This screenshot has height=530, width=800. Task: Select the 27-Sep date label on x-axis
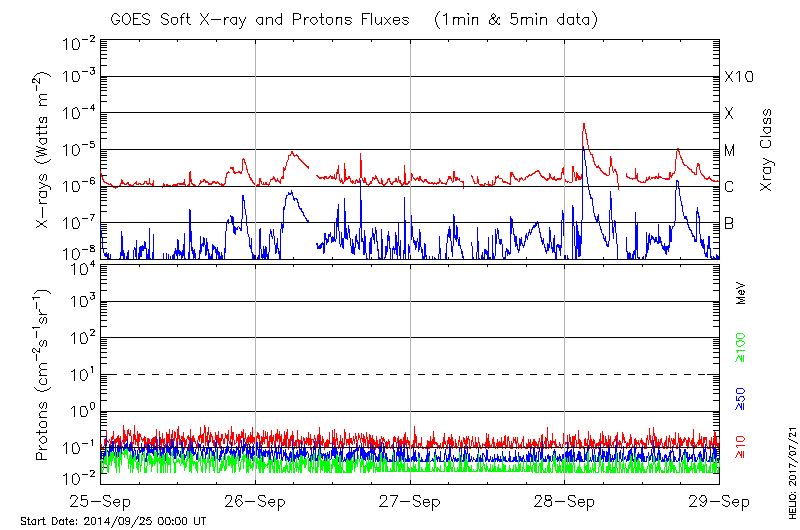[x=410, y=500]
